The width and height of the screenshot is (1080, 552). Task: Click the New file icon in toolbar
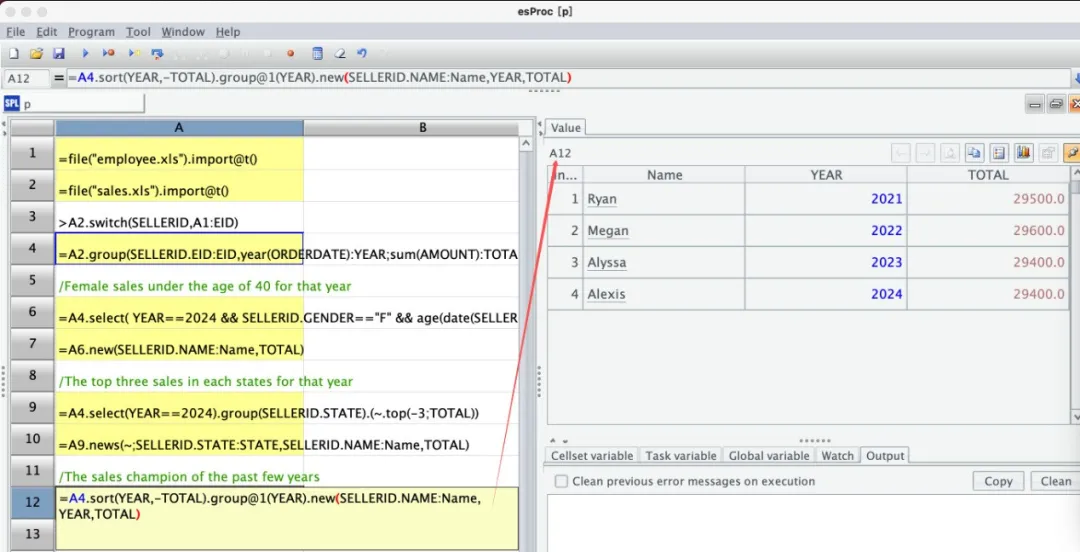[13, 53]
